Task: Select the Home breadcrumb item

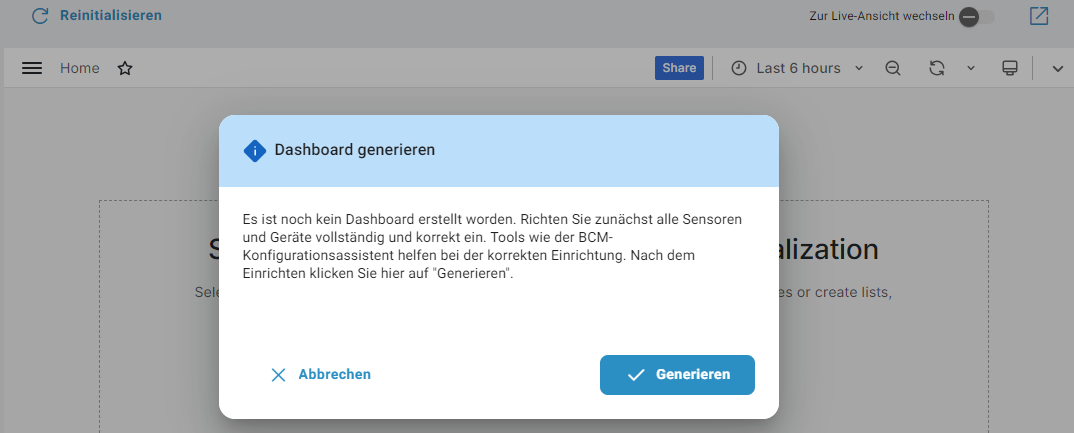Action: (79, 68)
